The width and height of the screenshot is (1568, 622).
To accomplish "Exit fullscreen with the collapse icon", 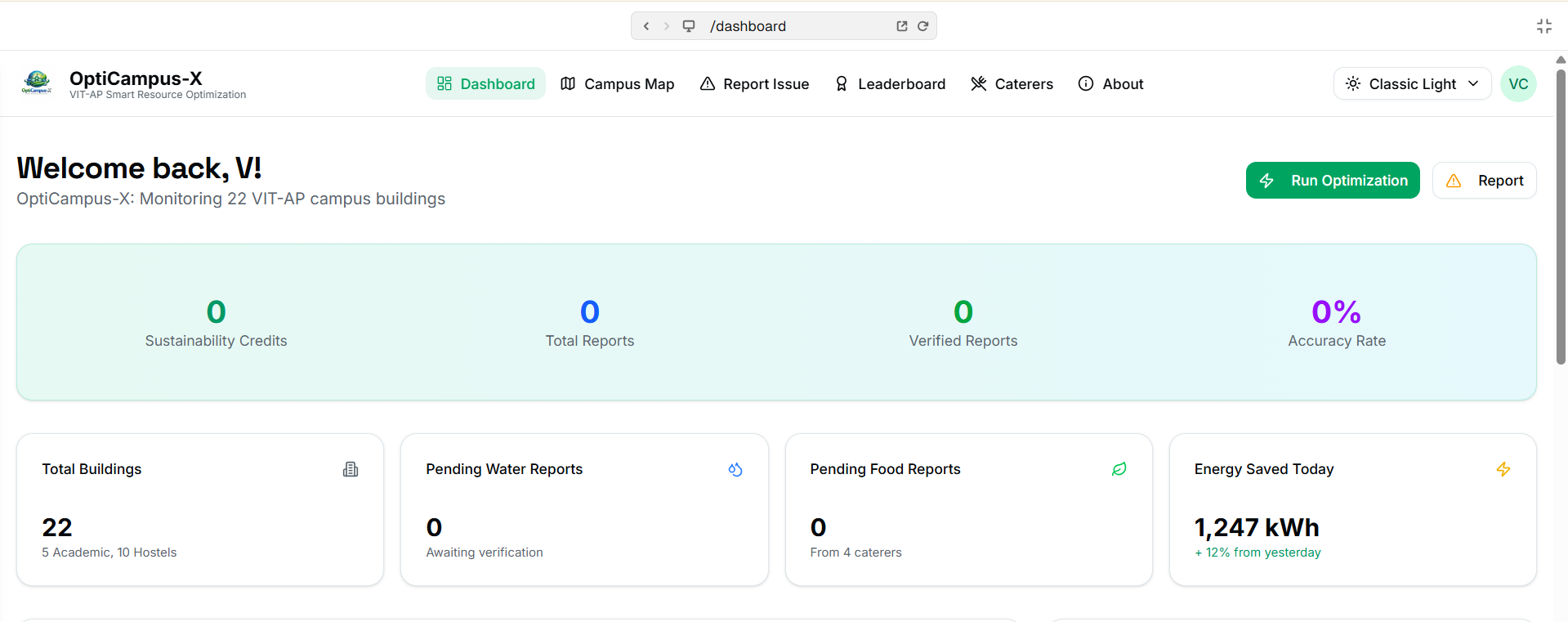I will click(1543, 26).
